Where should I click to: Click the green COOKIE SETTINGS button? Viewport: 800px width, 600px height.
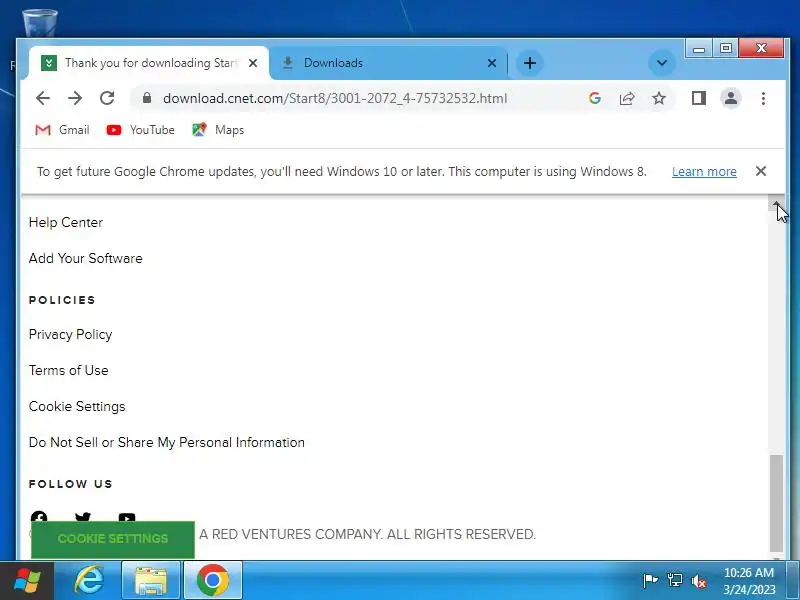click(x=113, y=539)
